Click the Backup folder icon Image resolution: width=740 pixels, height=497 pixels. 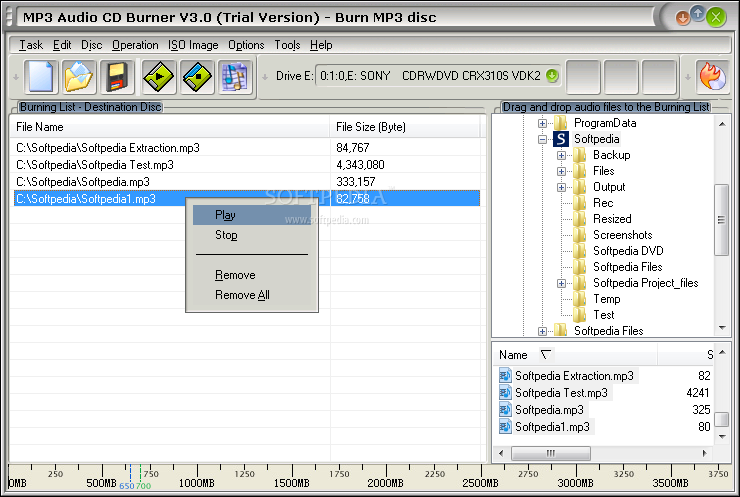click(580, 155)
